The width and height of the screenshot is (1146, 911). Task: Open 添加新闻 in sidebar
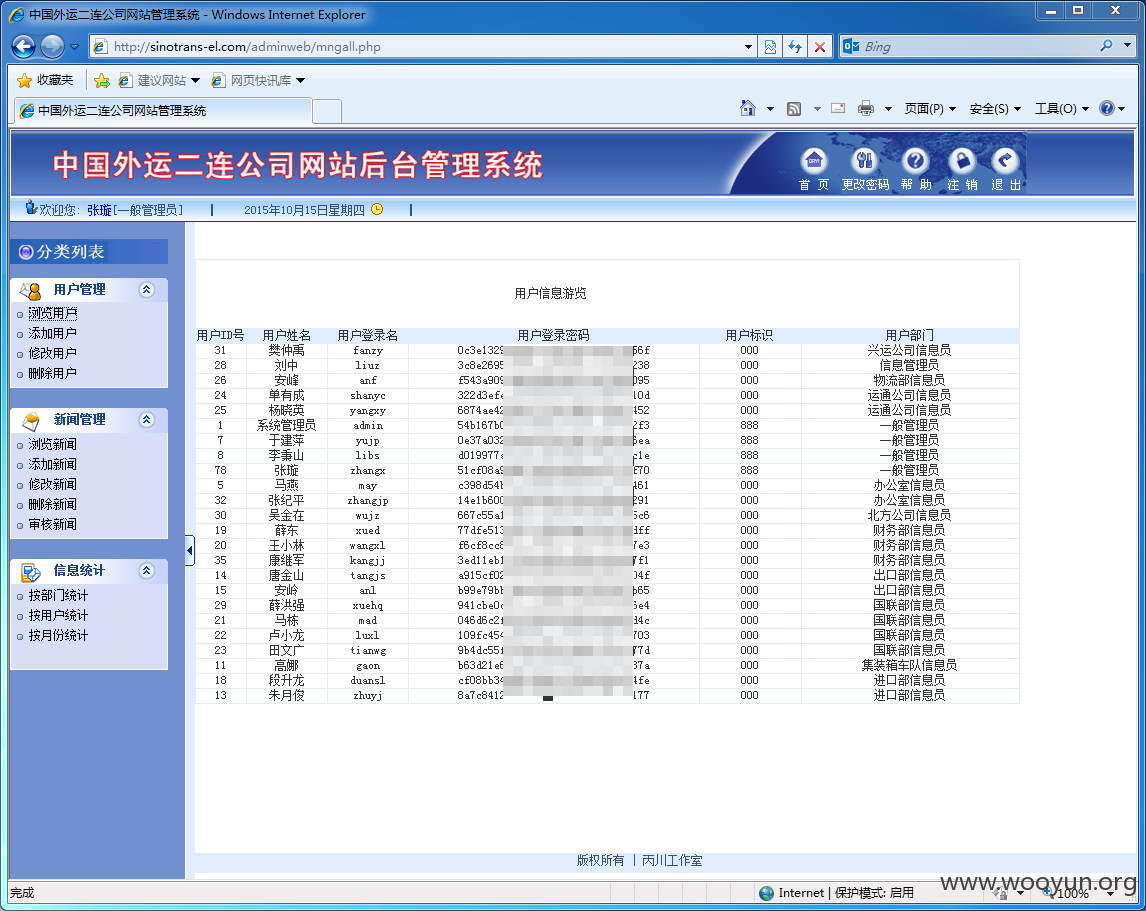click(x=53, y=464)
